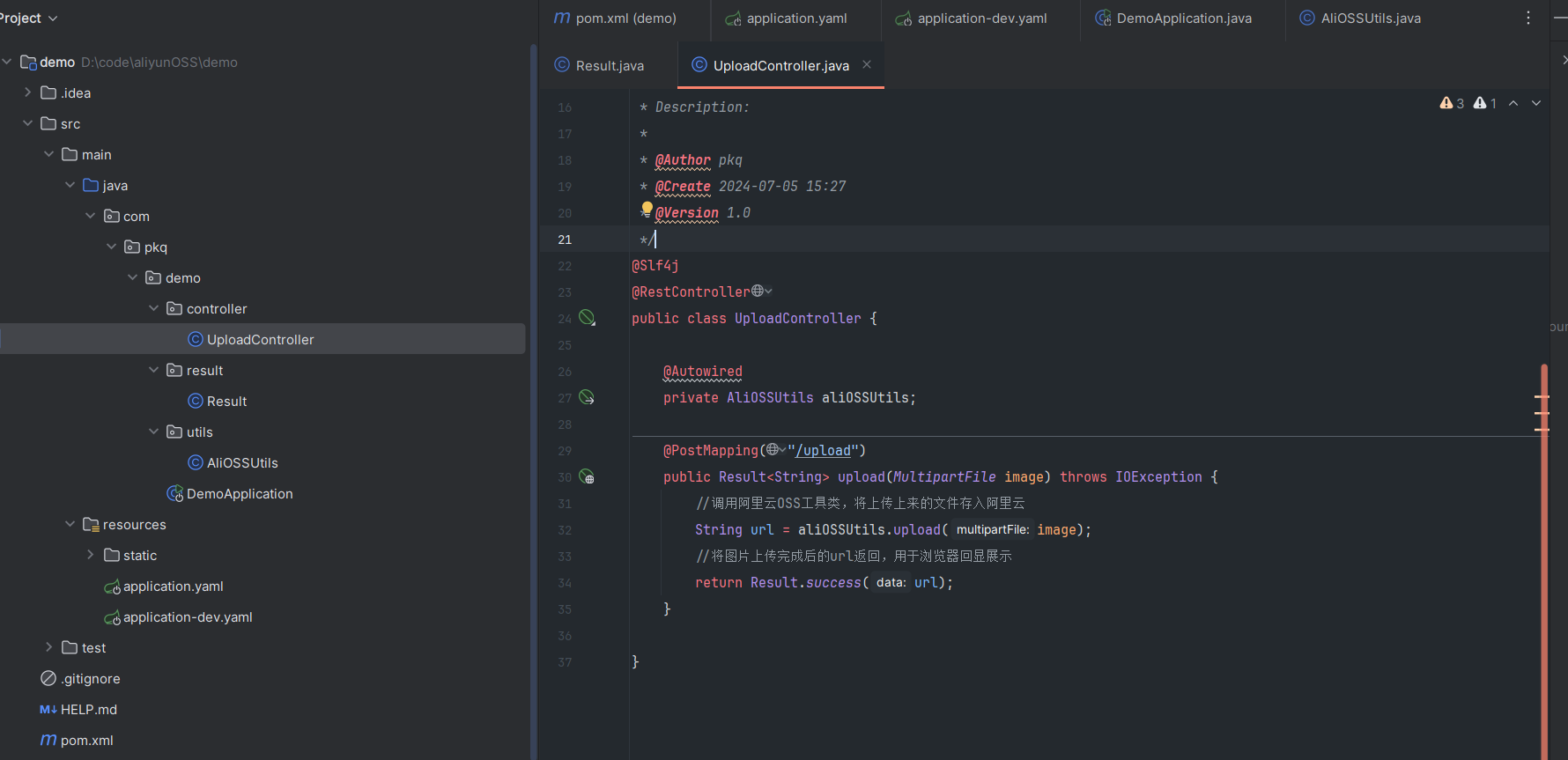This screenshot has height=760, width=1568.
Task: Click the request mapping gutter icon line 30
Action: tap(587, 476)
